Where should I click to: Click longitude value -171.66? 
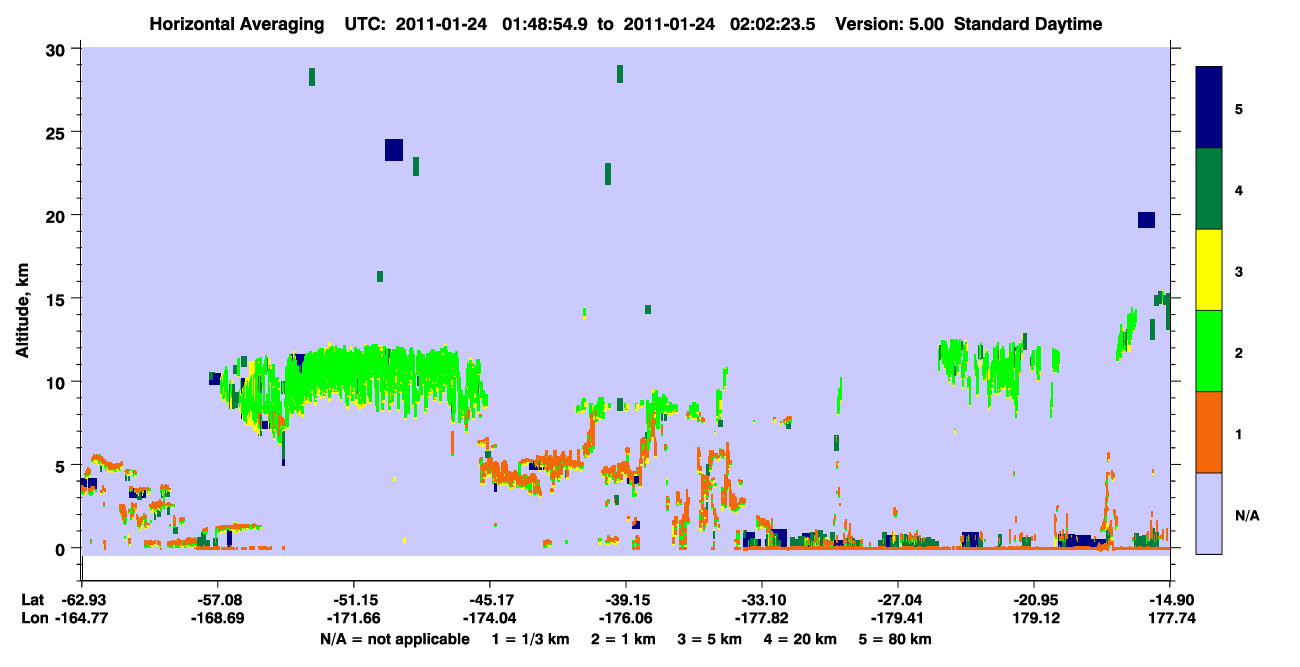[354, 619]
